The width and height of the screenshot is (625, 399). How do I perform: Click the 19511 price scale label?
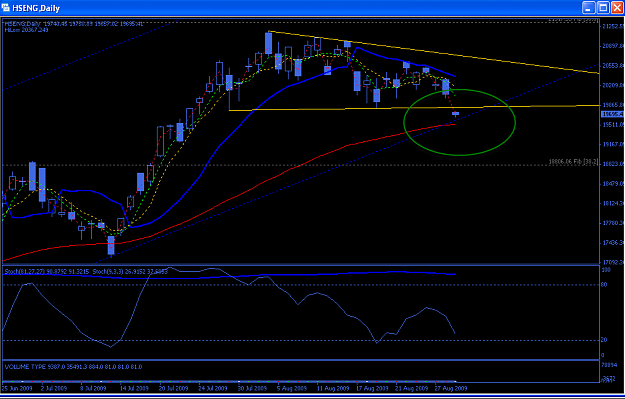(x=612, y=125)
